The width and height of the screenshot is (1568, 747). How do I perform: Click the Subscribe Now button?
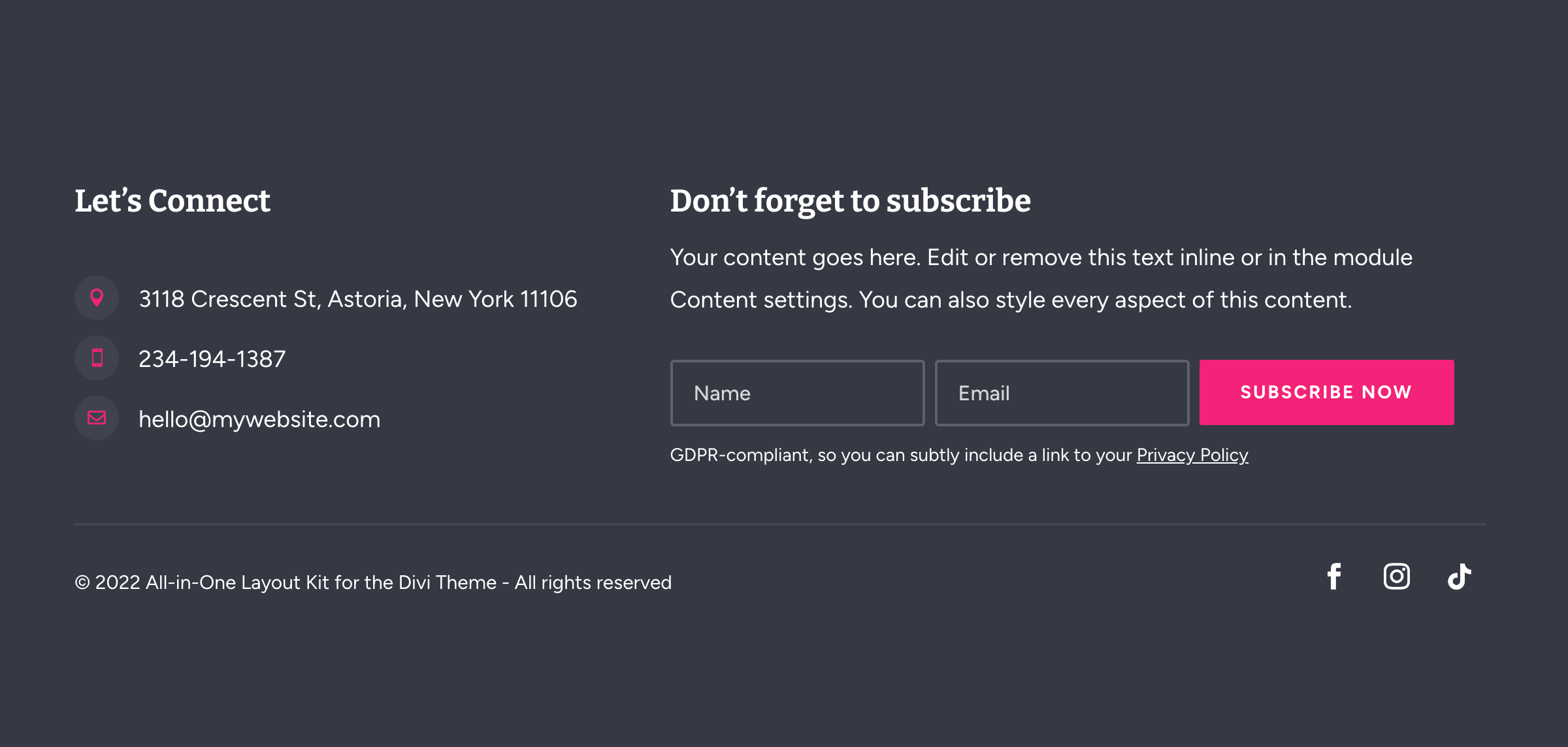point(1326,392)
